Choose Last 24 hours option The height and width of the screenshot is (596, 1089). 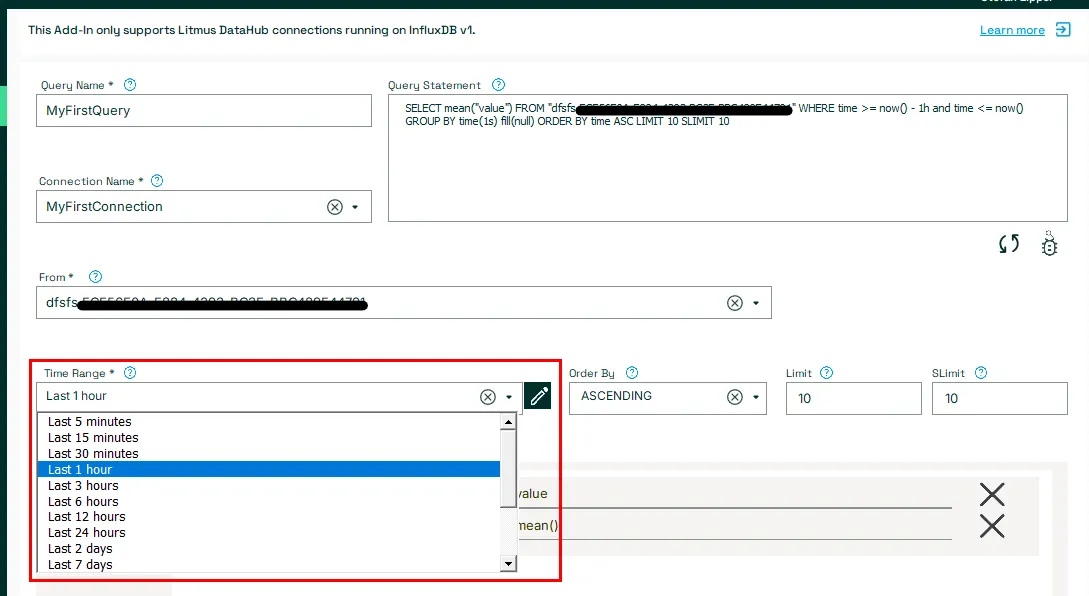269,533
